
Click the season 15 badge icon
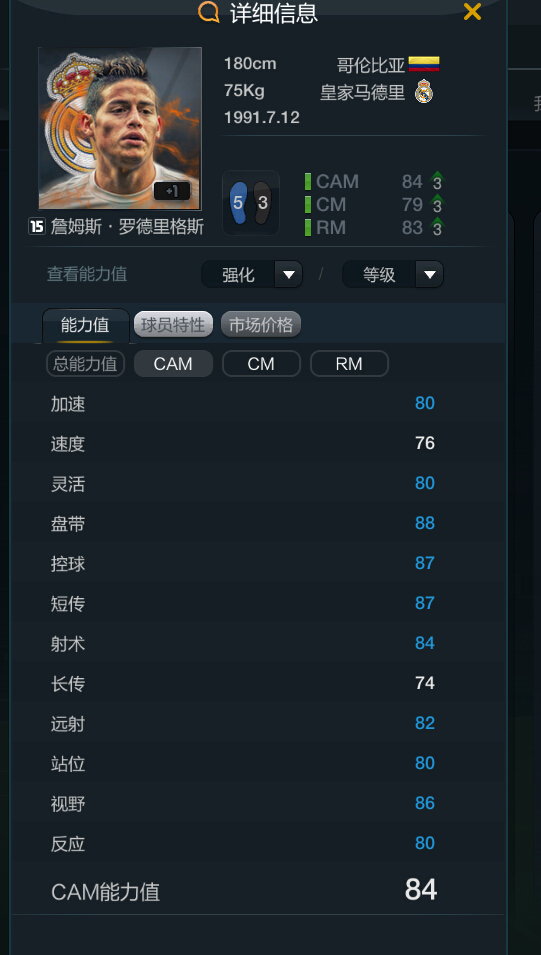37,227
